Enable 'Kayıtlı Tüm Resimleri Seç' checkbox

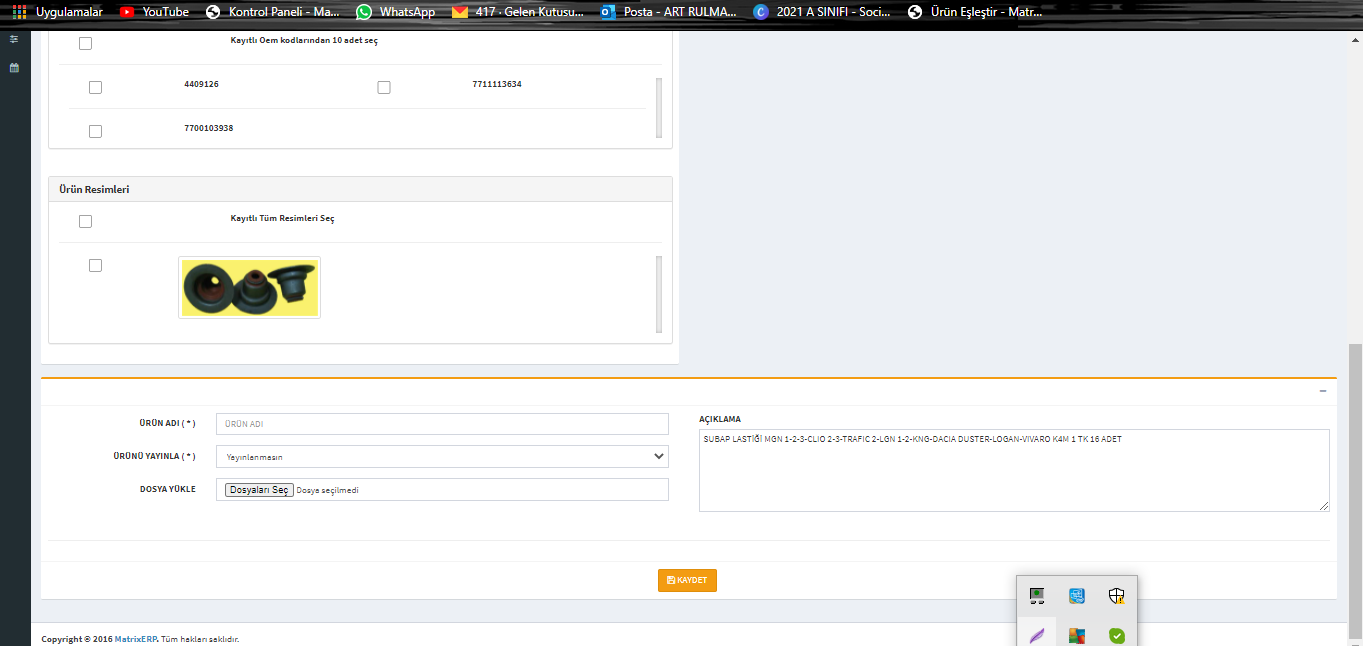coord(85,221)
